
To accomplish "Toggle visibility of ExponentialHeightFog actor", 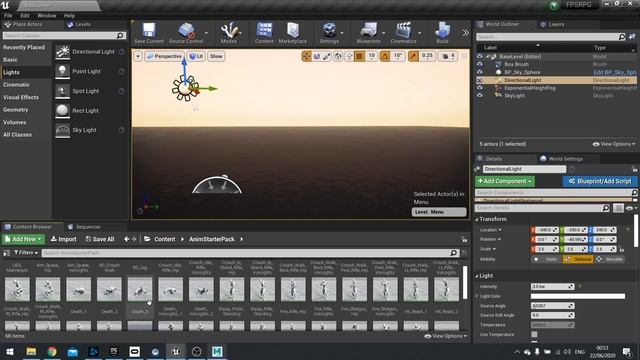I will pyautogui.click(x=480, y=88).
